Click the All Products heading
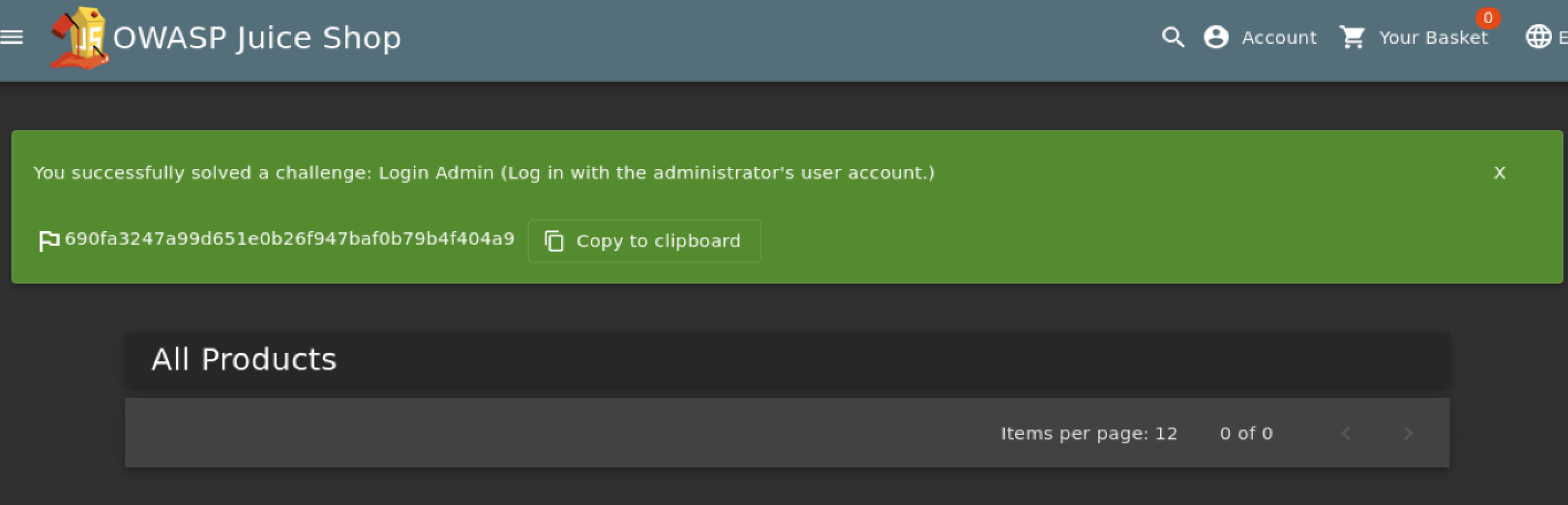1568x505 pixels. pyautogui.click(x=244, y=359)
